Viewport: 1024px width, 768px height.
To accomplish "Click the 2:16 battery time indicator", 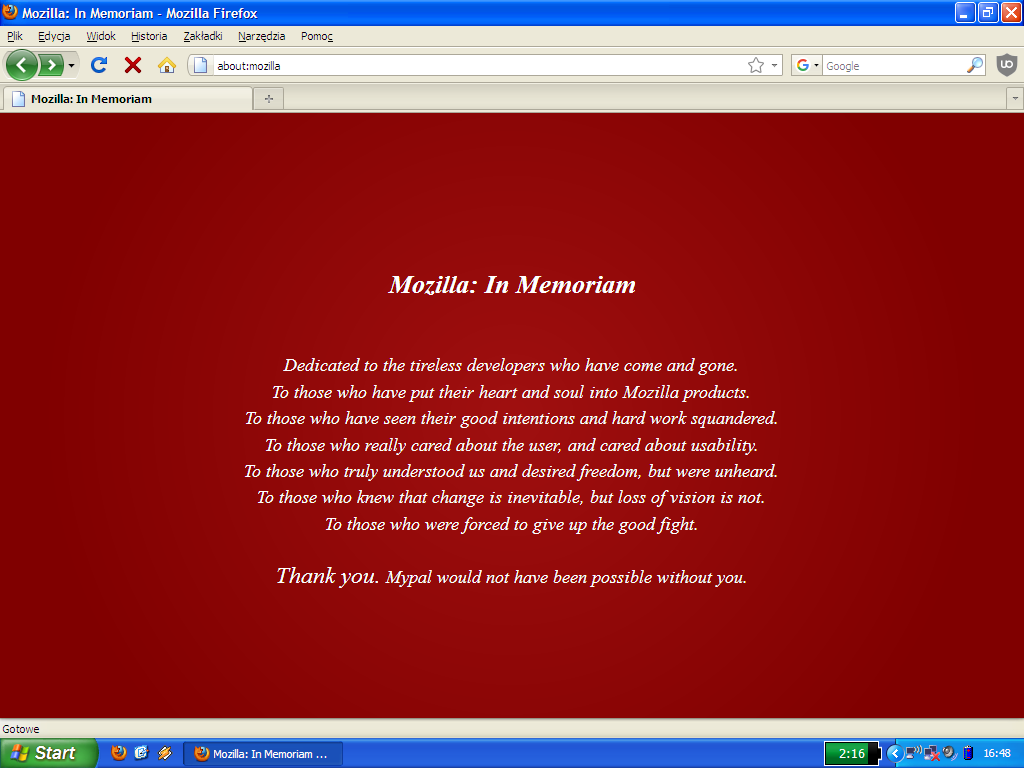I will [x=852, y=754].
